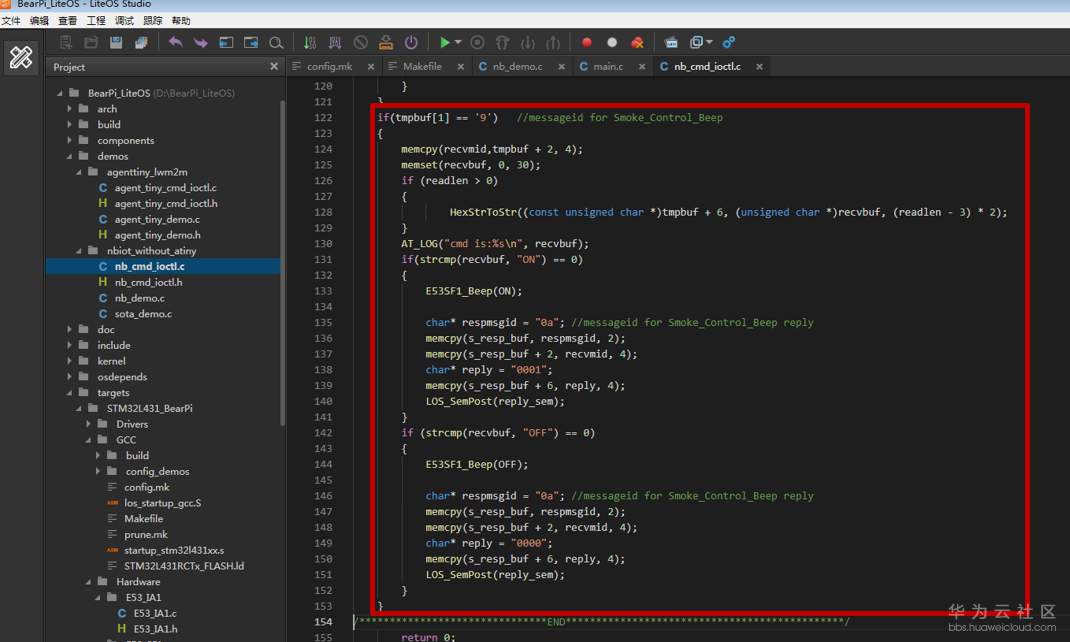Switch to the main.c tab

coord(607,67)
